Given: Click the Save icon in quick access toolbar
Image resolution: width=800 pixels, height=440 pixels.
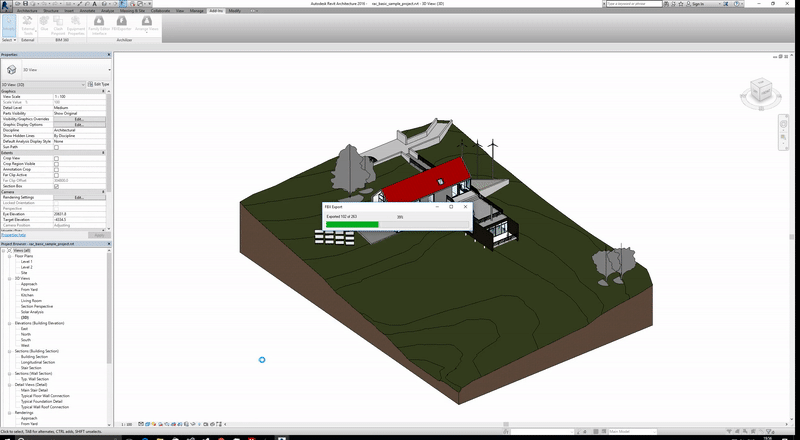Looking at the screenshot, I should click(x=26, y=4).
